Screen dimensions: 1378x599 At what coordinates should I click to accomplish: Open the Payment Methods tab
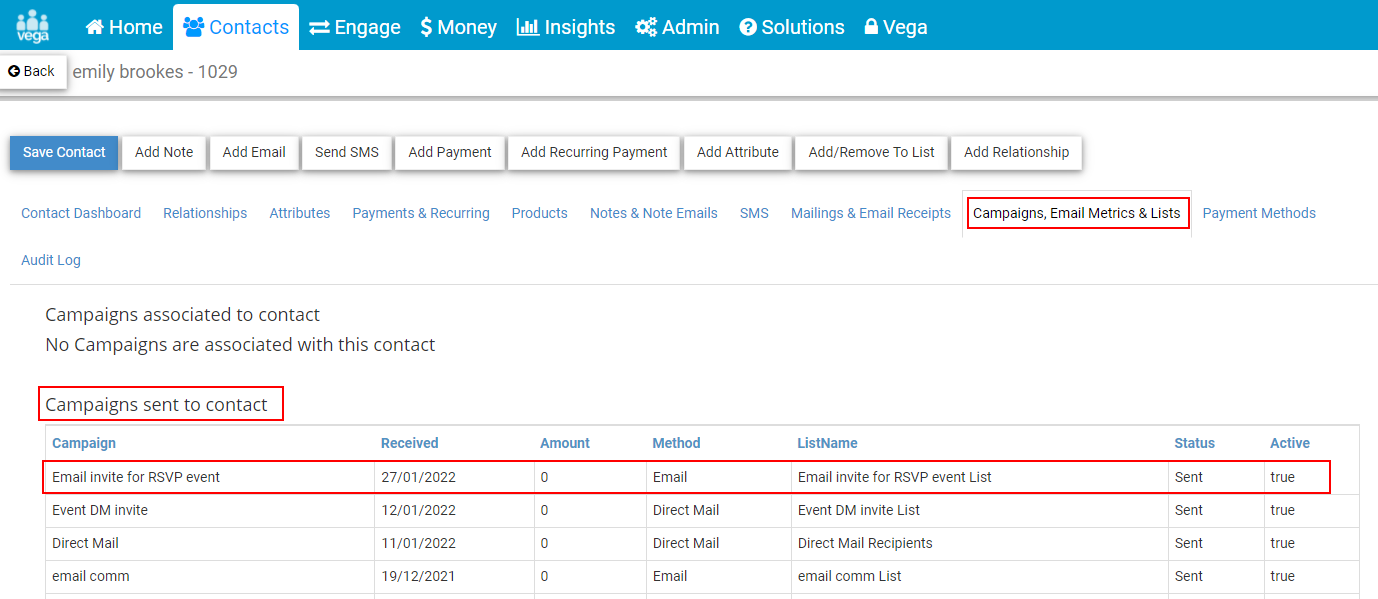point(1259,213)
